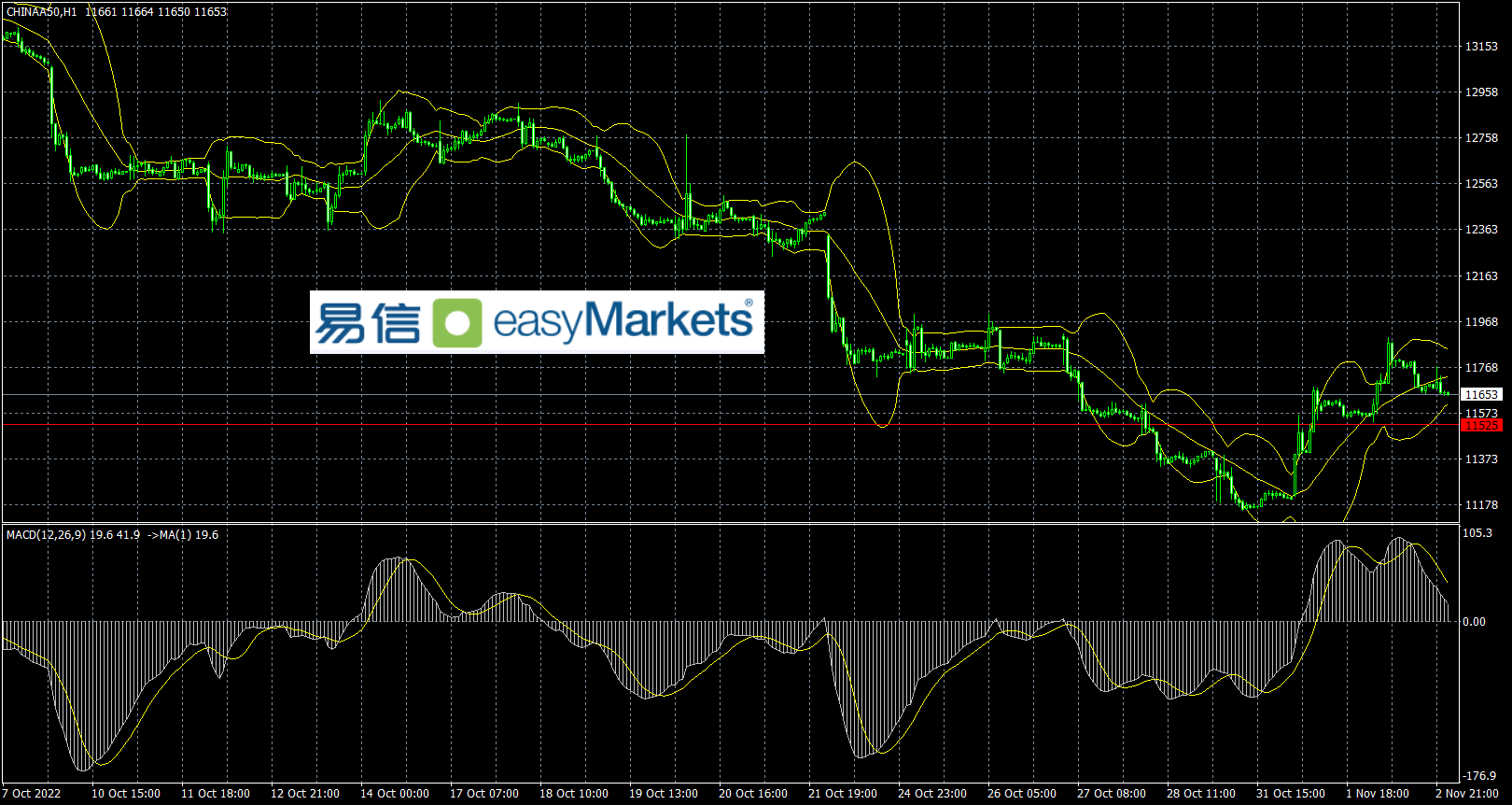
Task: Click the 18 Oct 10:00 time label
Action: click(574, 794)
